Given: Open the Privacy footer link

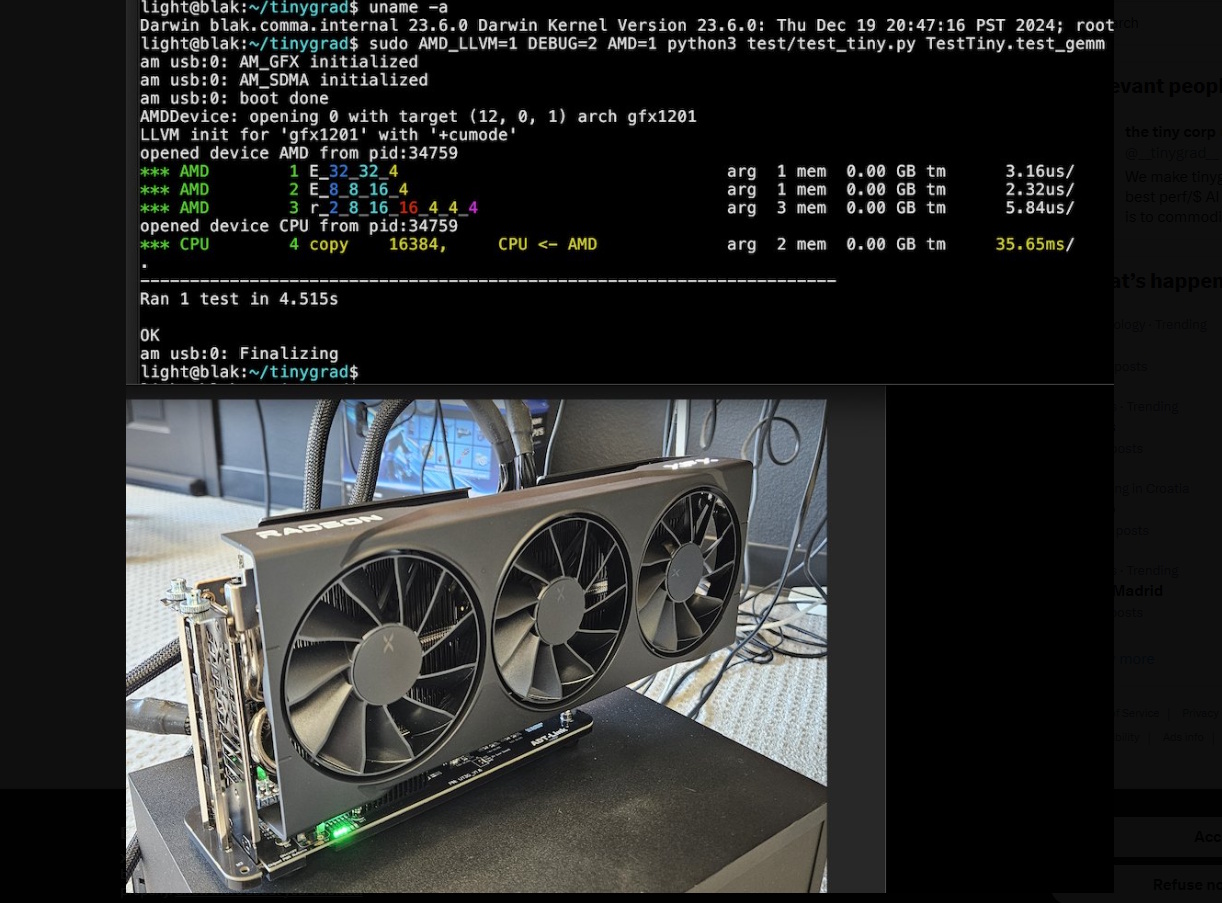Looking at the screenshot, I should tap(1201, 713).
